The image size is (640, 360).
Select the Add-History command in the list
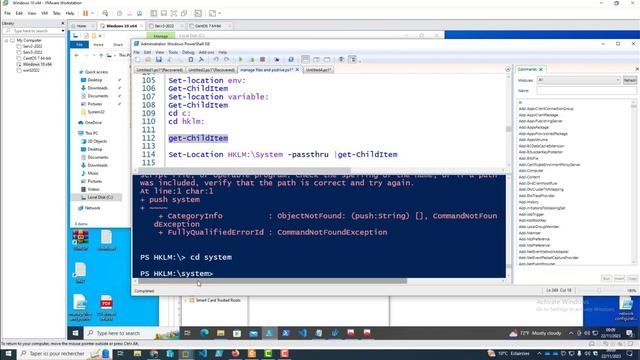click(x=529, y=202)
